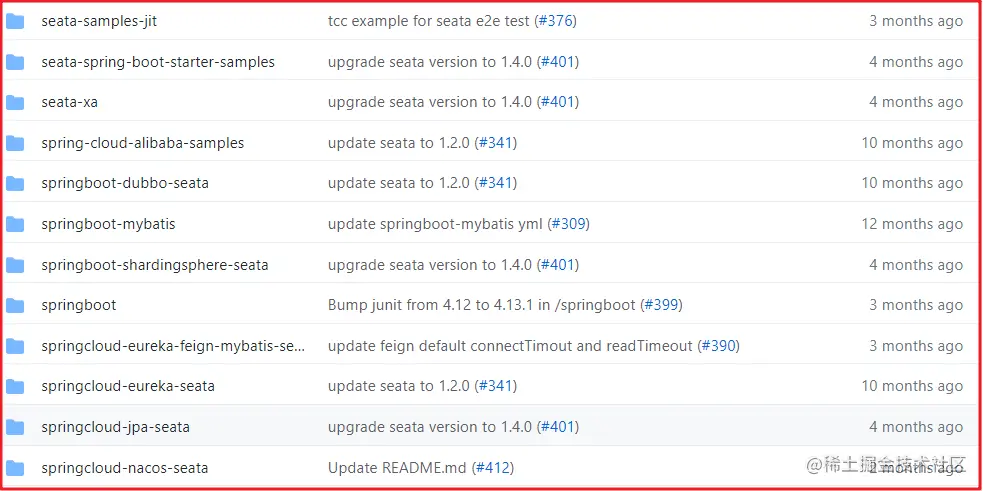Open the springcloud-nacos-seata folder
This screenshot has height=491, width=983.
pyautogui.click(x=125, y=468)
